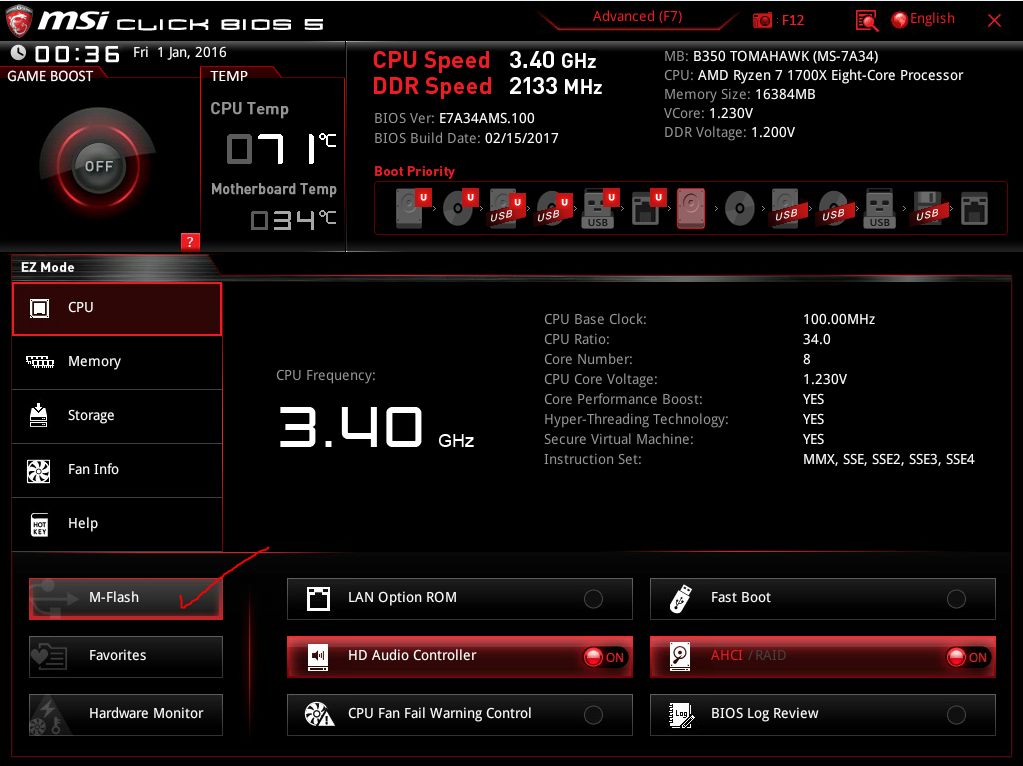1023x766 pixels.
Task: Open the M-Flash utility
Action: click(x=126, y=598)
